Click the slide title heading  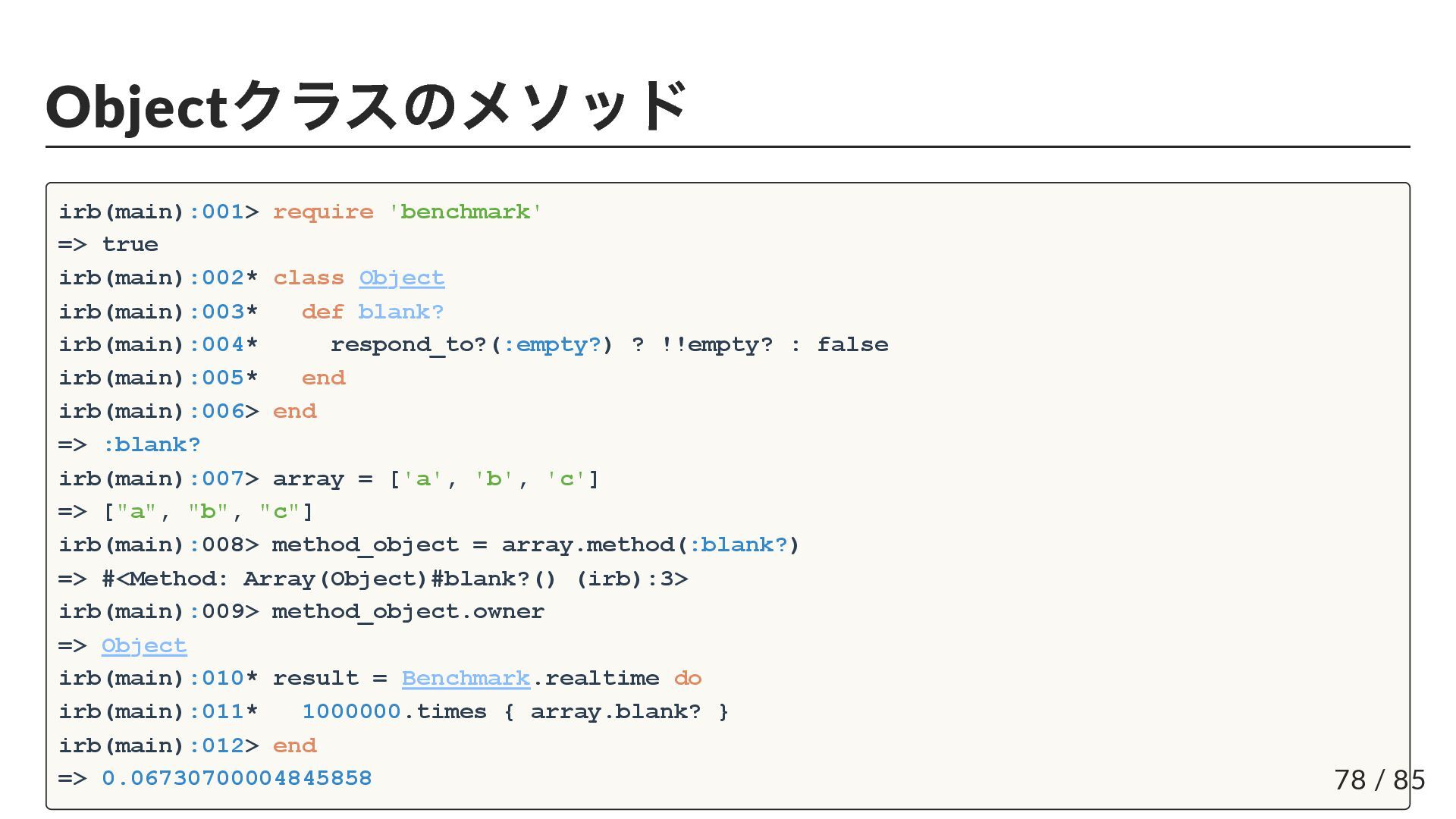[x=366, y=106]
